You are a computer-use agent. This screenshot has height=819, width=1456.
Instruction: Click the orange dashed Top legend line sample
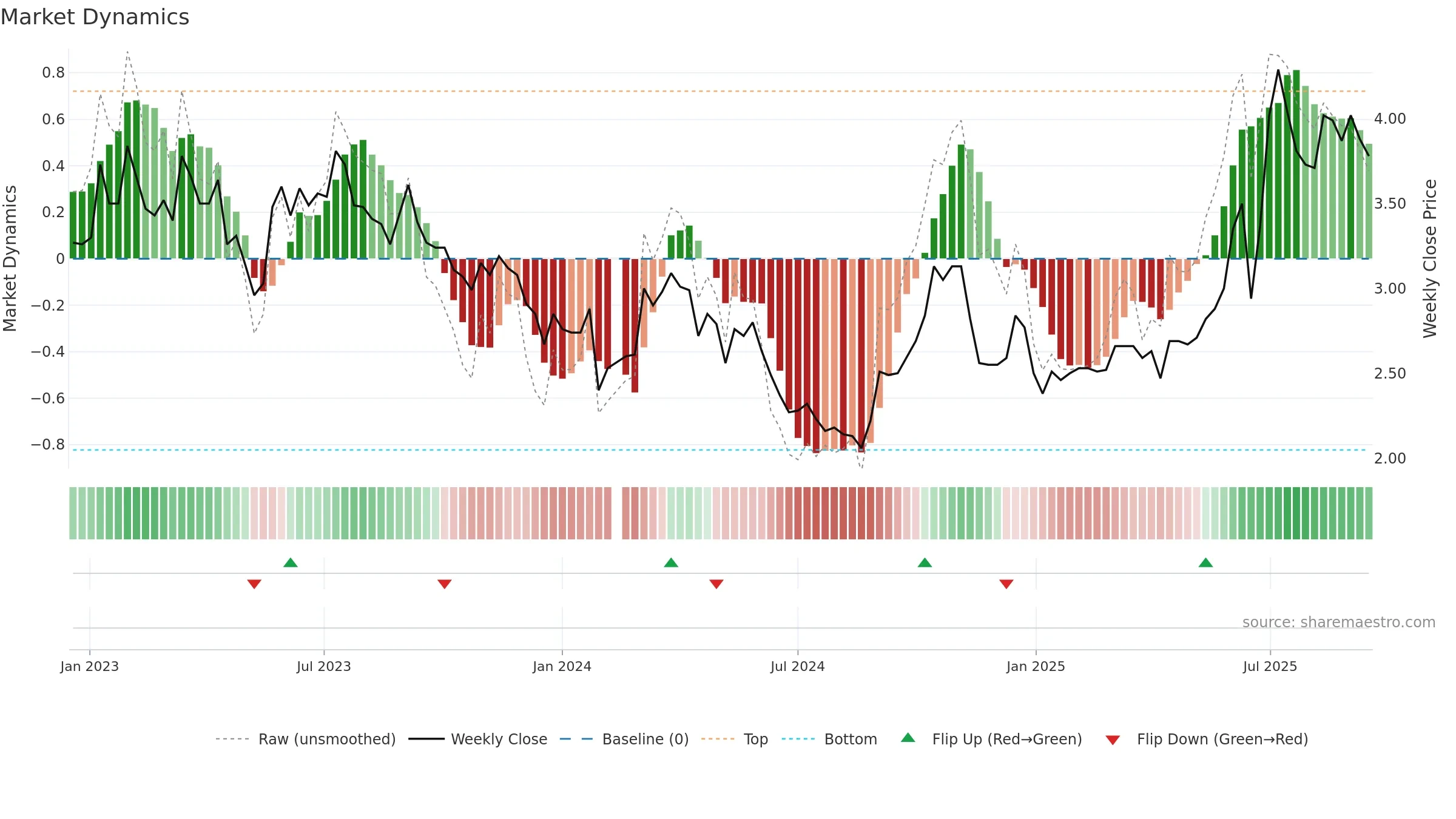point(718,739)
